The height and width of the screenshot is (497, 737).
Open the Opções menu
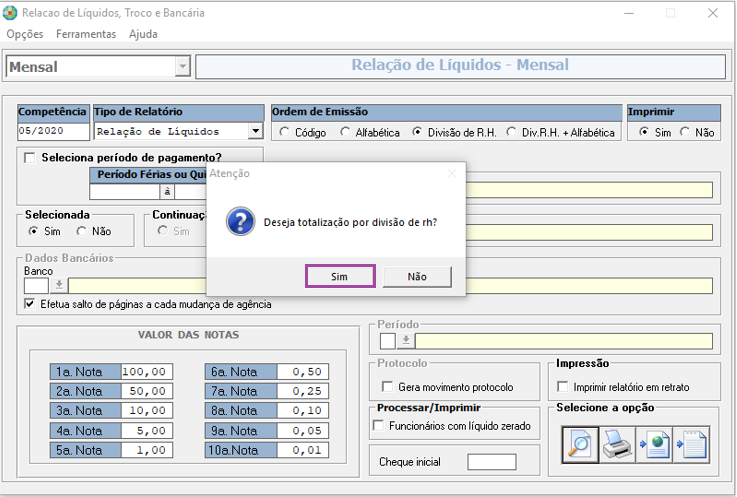click(25, 34)
